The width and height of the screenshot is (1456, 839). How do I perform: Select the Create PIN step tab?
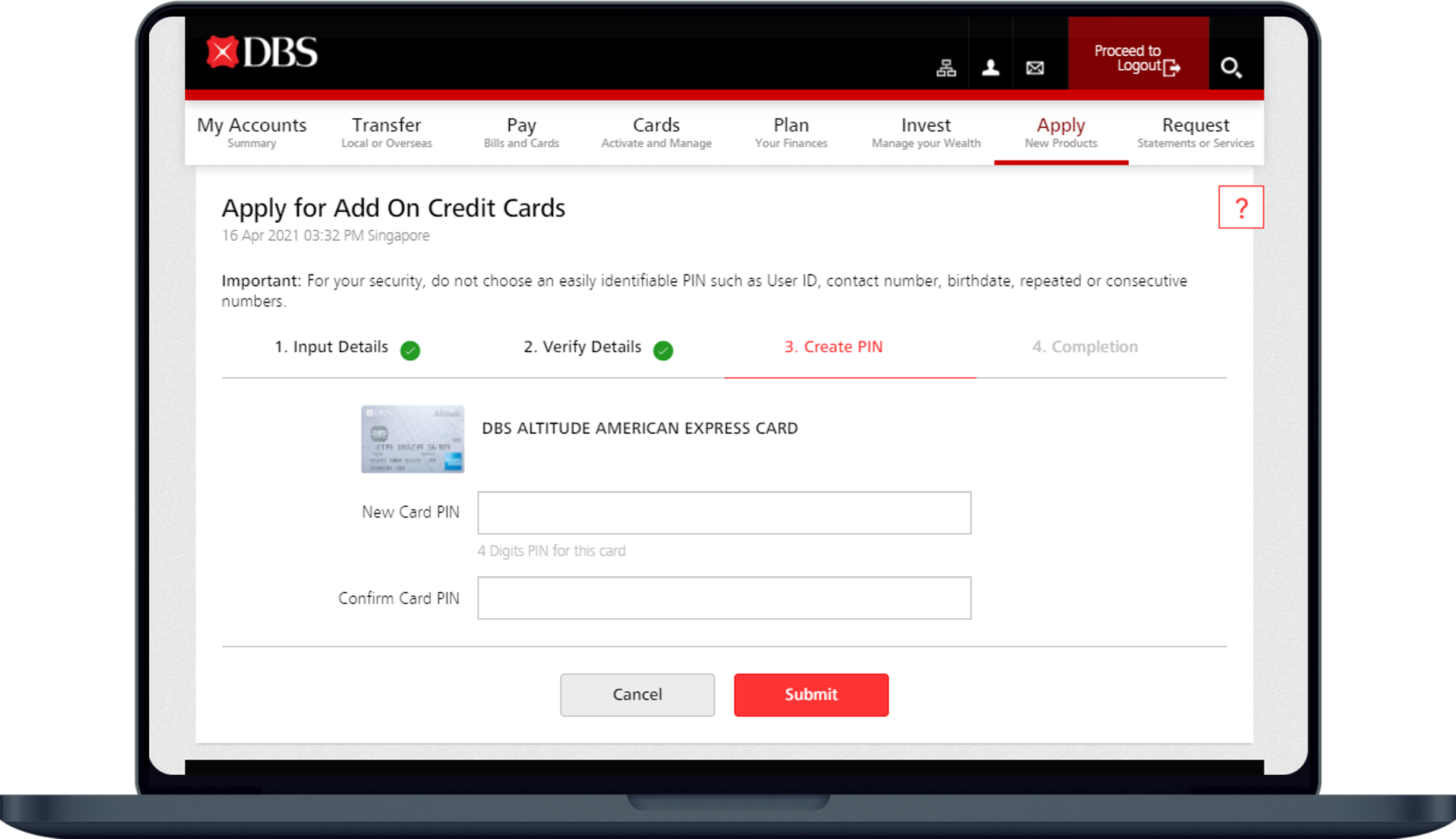pos(833,347)
